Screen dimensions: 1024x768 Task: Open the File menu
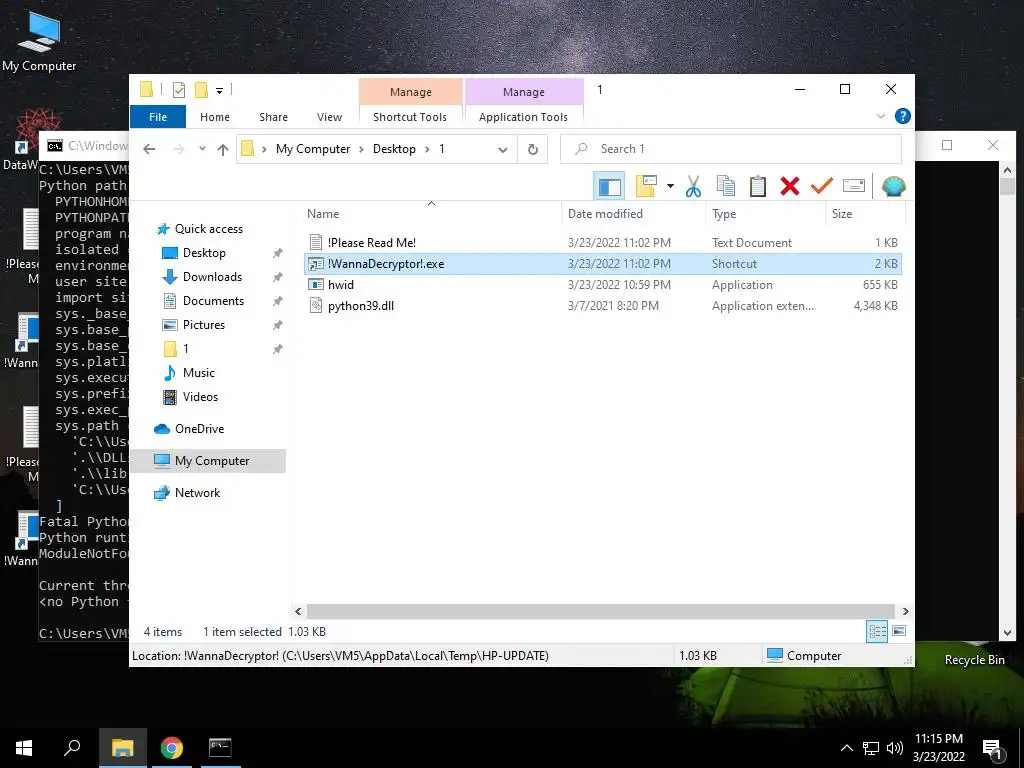tap(158, 117)
